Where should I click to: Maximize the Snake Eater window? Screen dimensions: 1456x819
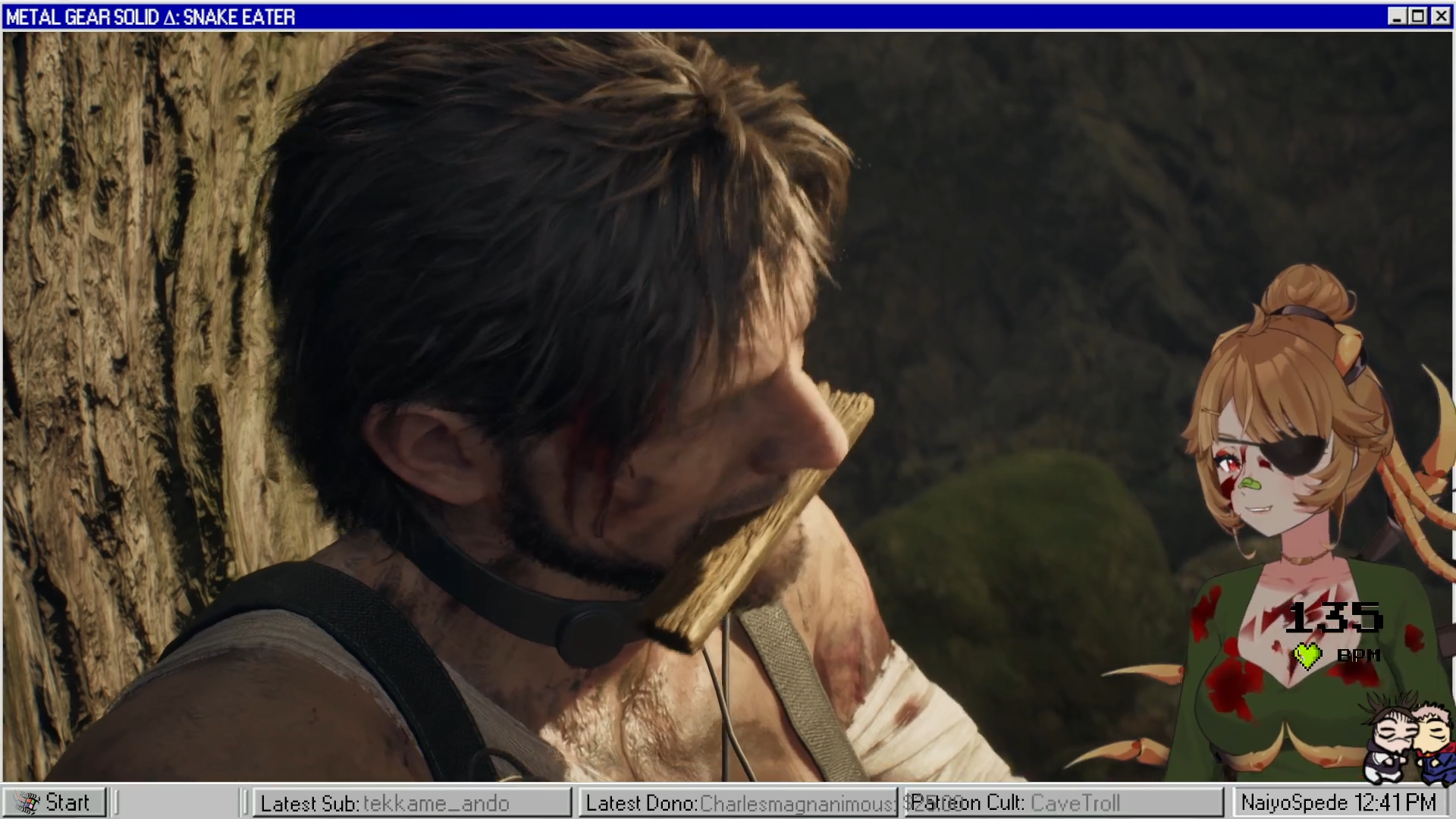coord(1417,16)
